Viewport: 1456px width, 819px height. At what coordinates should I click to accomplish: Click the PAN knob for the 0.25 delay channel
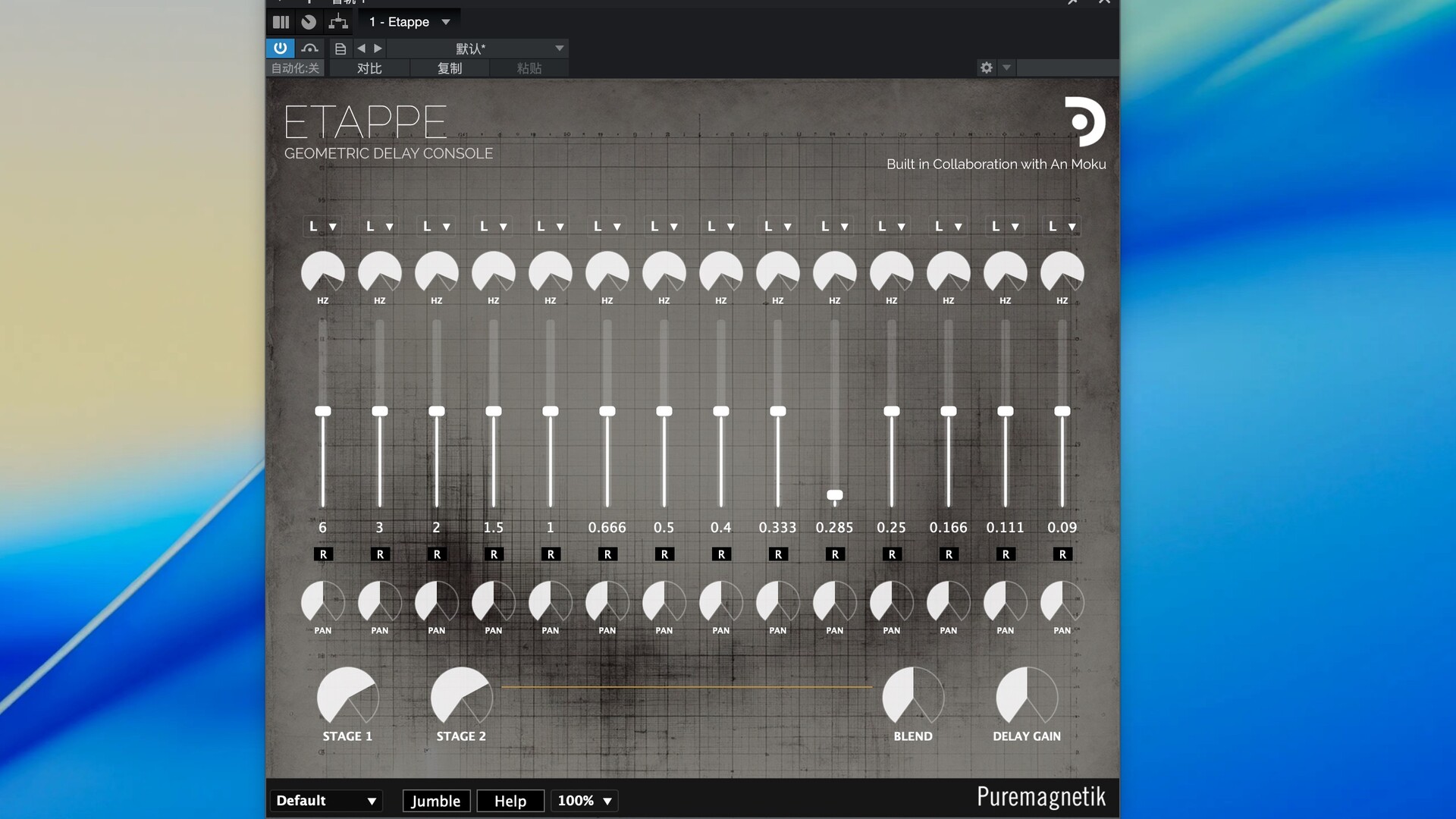click(x=892, y=603)
